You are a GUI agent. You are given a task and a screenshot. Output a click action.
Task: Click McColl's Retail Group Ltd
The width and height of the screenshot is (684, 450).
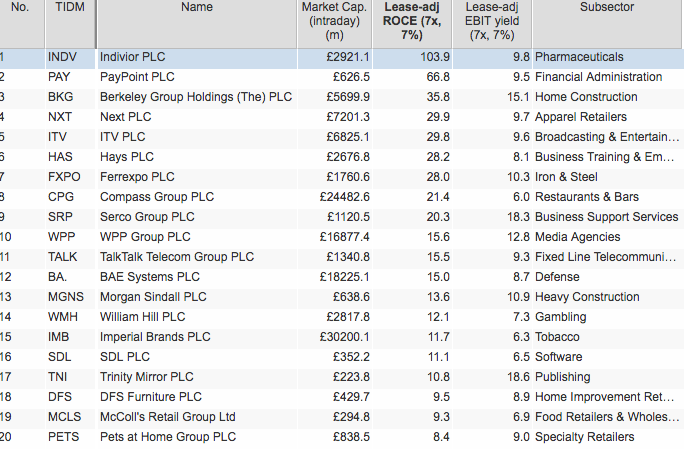point(168,417)
